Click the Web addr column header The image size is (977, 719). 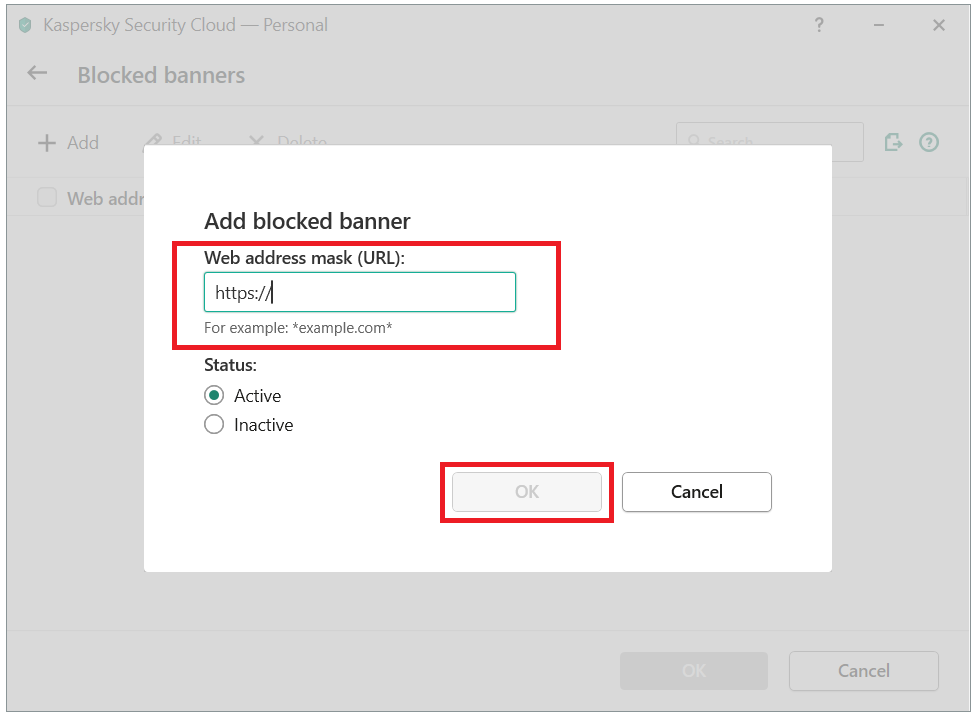[105, 198]
